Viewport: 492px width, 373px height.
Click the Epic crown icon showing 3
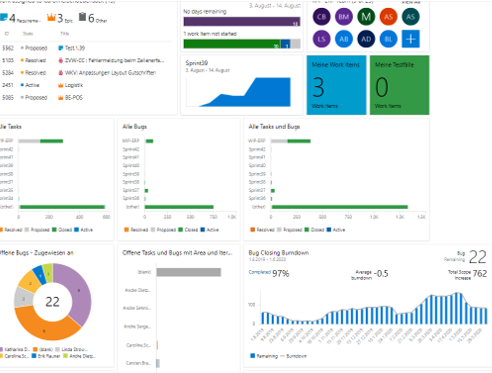51,17
